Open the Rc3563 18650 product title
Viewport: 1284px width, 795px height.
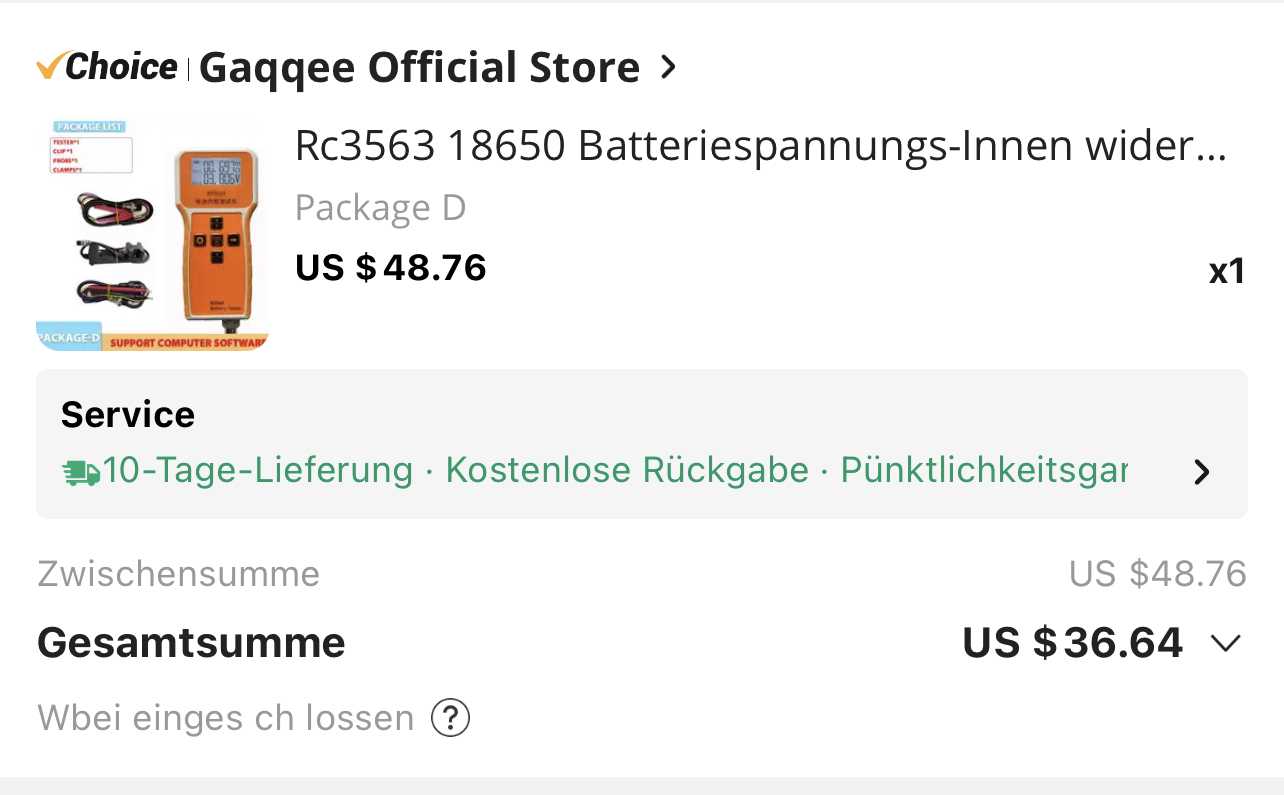tap(760, 147)
